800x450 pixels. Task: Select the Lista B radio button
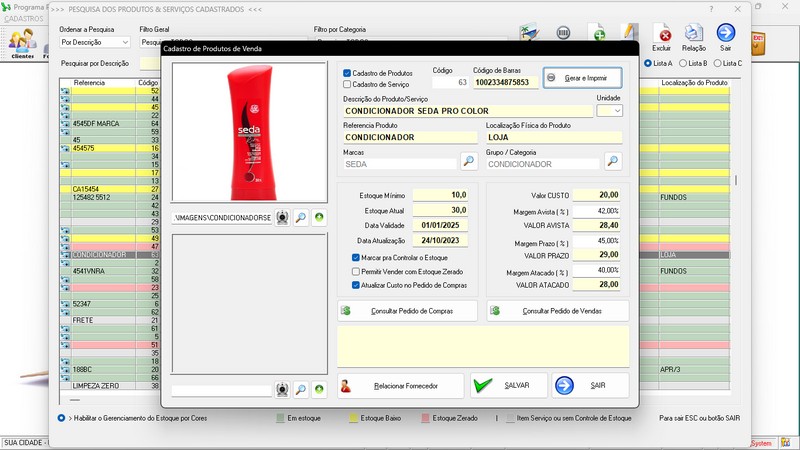coord(683,63)
